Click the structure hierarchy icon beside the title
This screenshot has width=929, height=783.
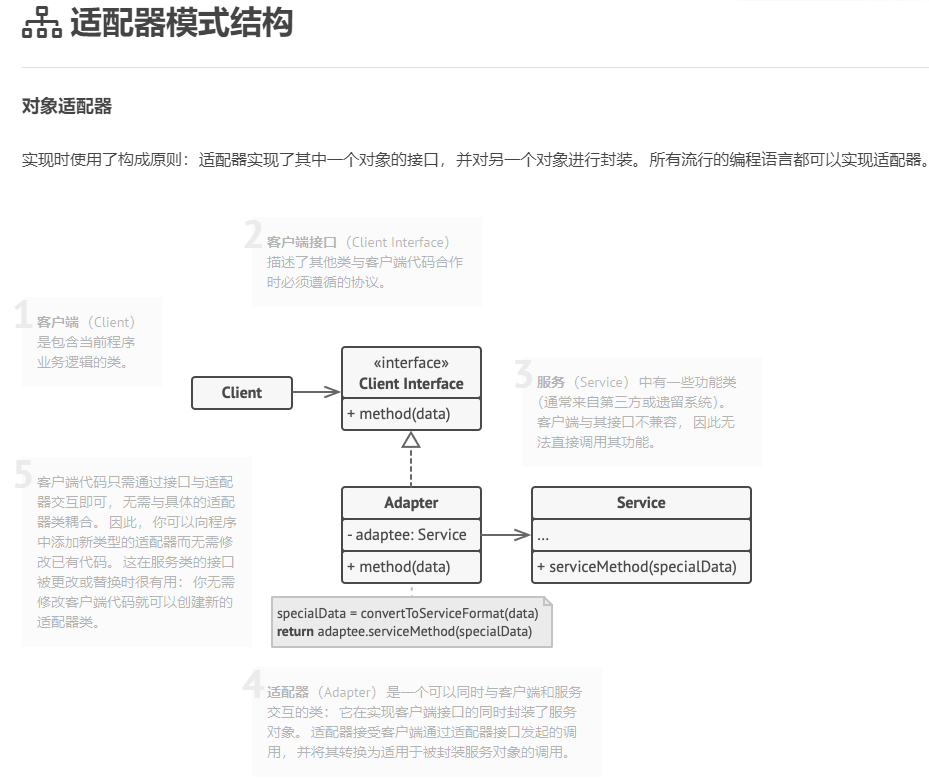click(x=41, y=23)
